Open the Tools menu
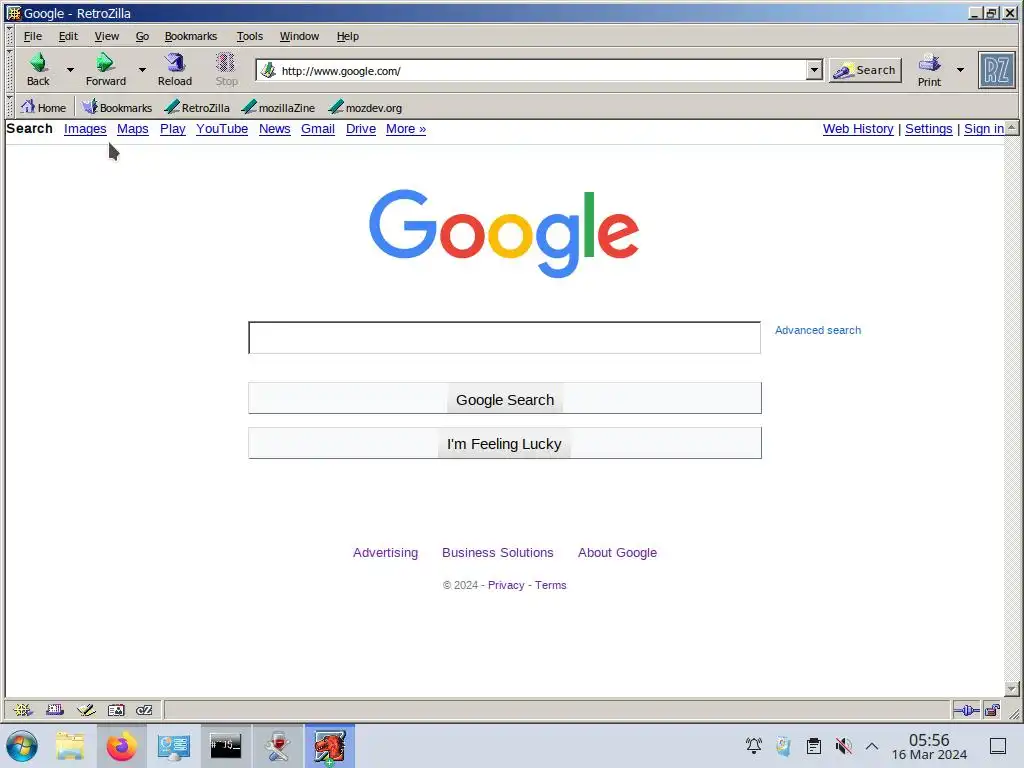 point(249,36)
